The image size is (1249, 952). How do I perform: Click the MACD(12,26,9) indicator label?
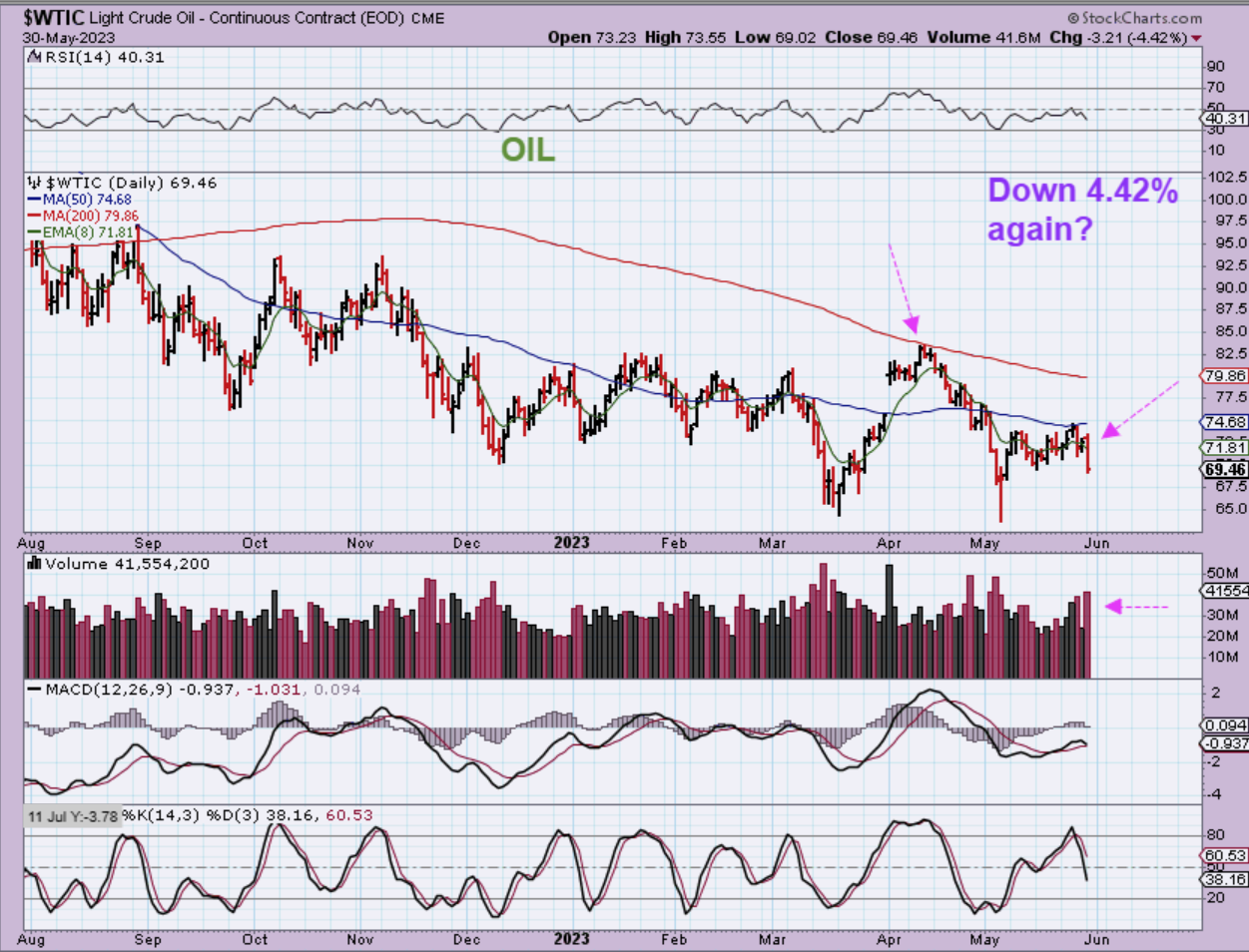[109, 690]
